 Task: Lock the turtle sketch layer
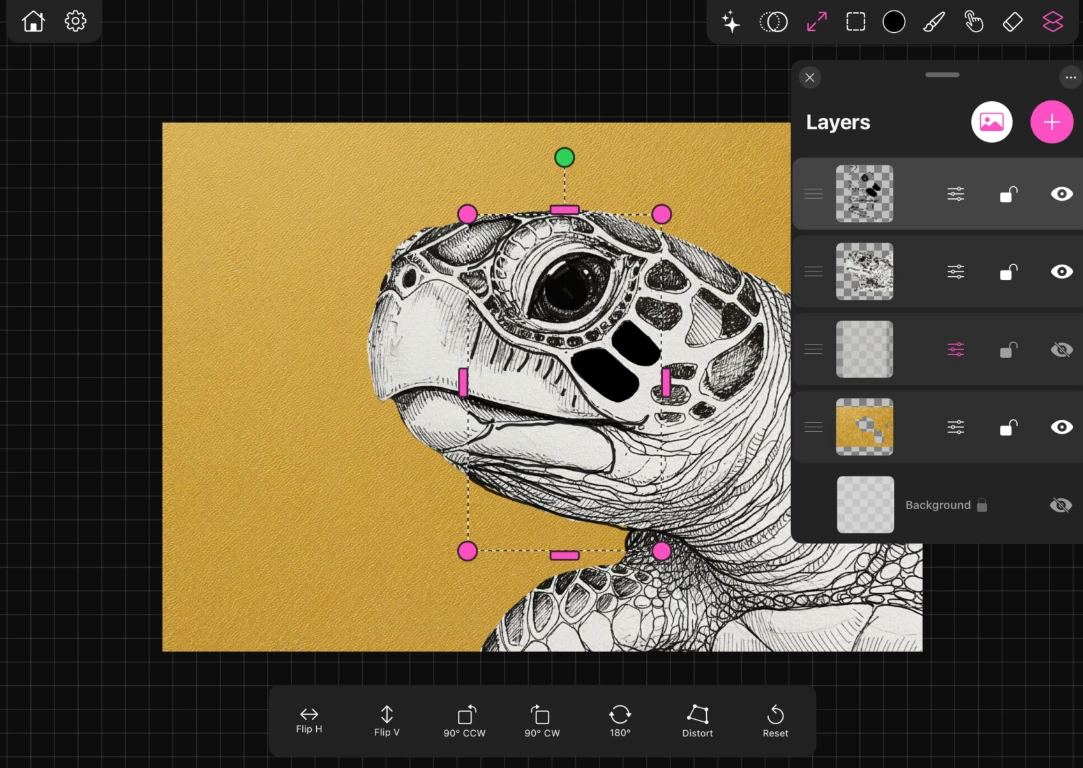point(1008,271)
